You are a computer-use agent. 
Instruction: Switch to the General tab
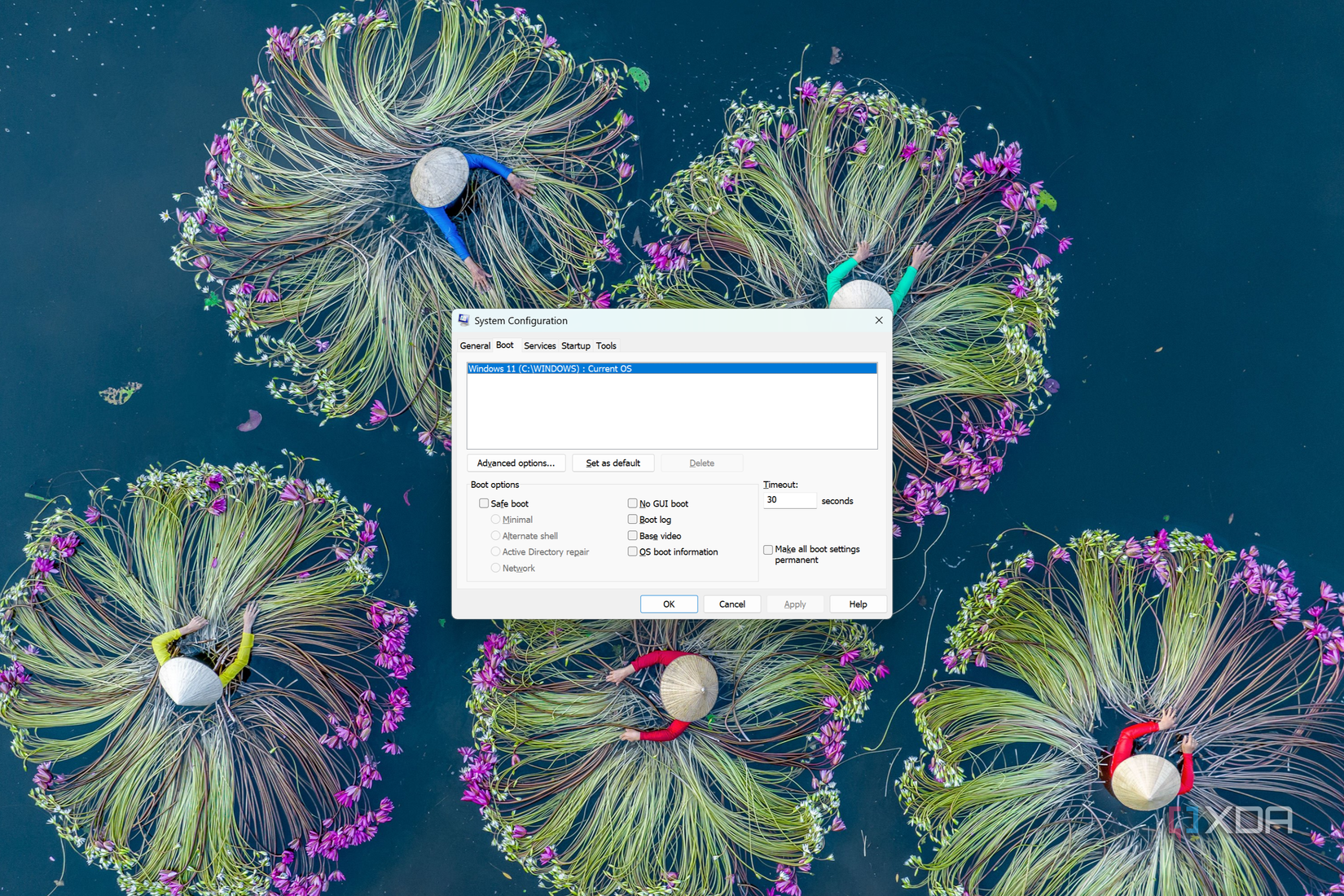(x=475, y=345)
